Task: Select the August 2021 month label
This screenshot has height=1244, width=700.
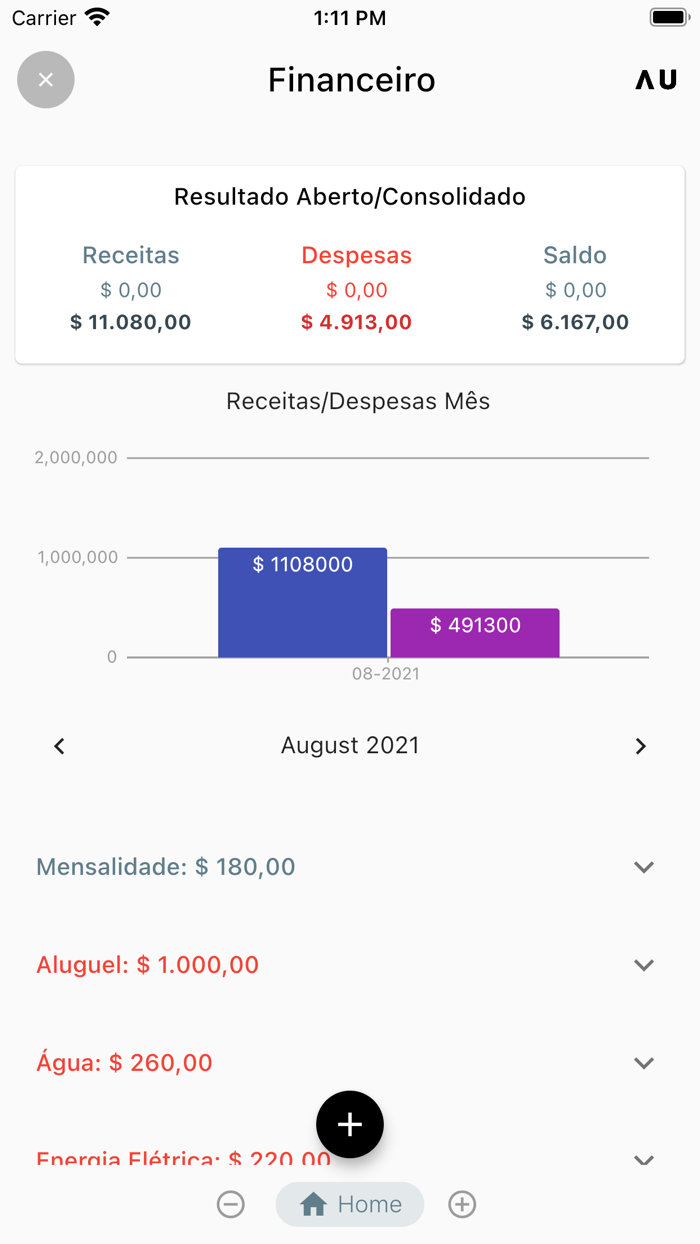Action: [x=350, y=746]
